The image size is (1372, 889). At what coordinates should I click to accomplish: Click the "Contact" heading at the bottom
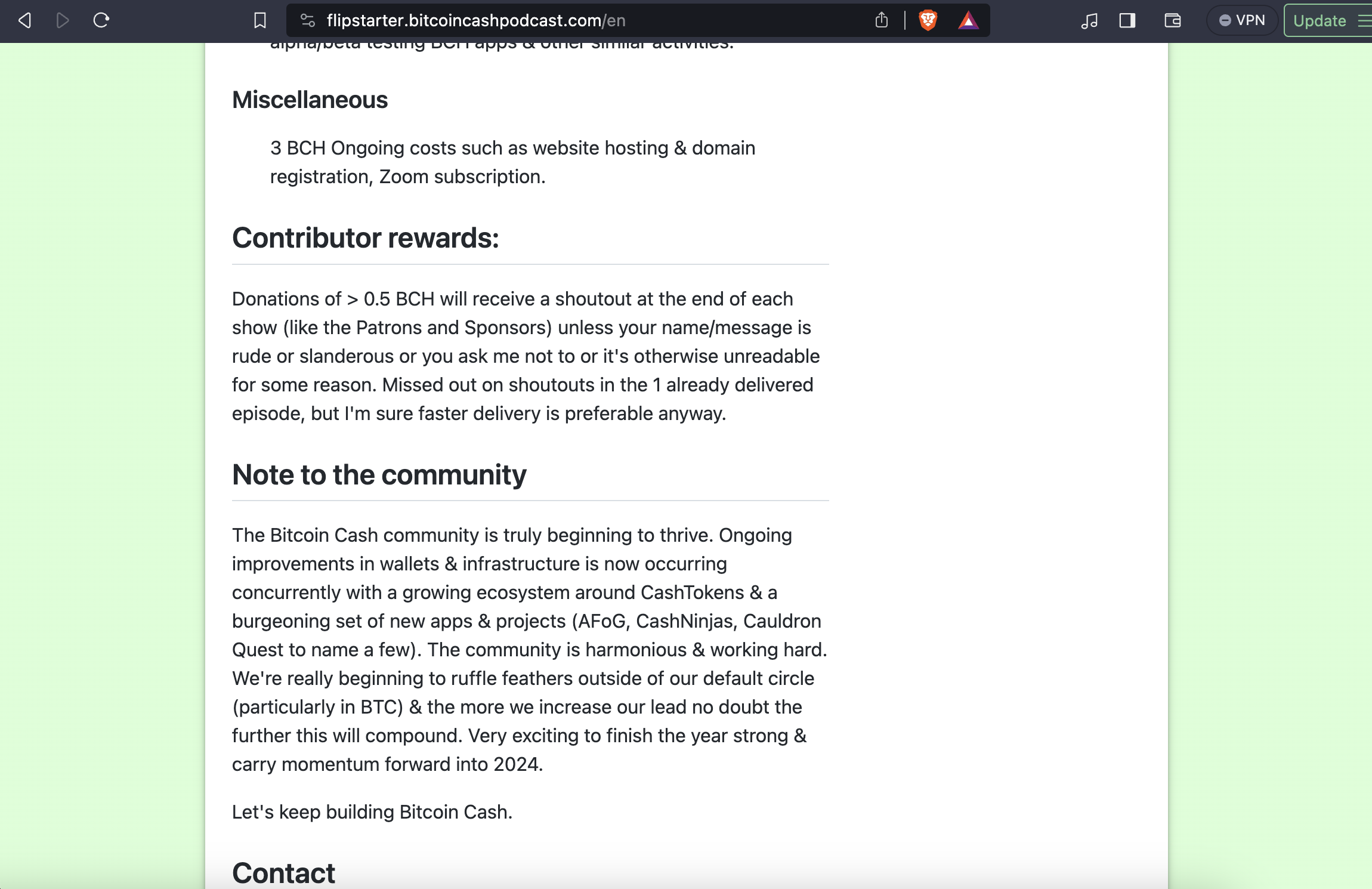point(283,873)
